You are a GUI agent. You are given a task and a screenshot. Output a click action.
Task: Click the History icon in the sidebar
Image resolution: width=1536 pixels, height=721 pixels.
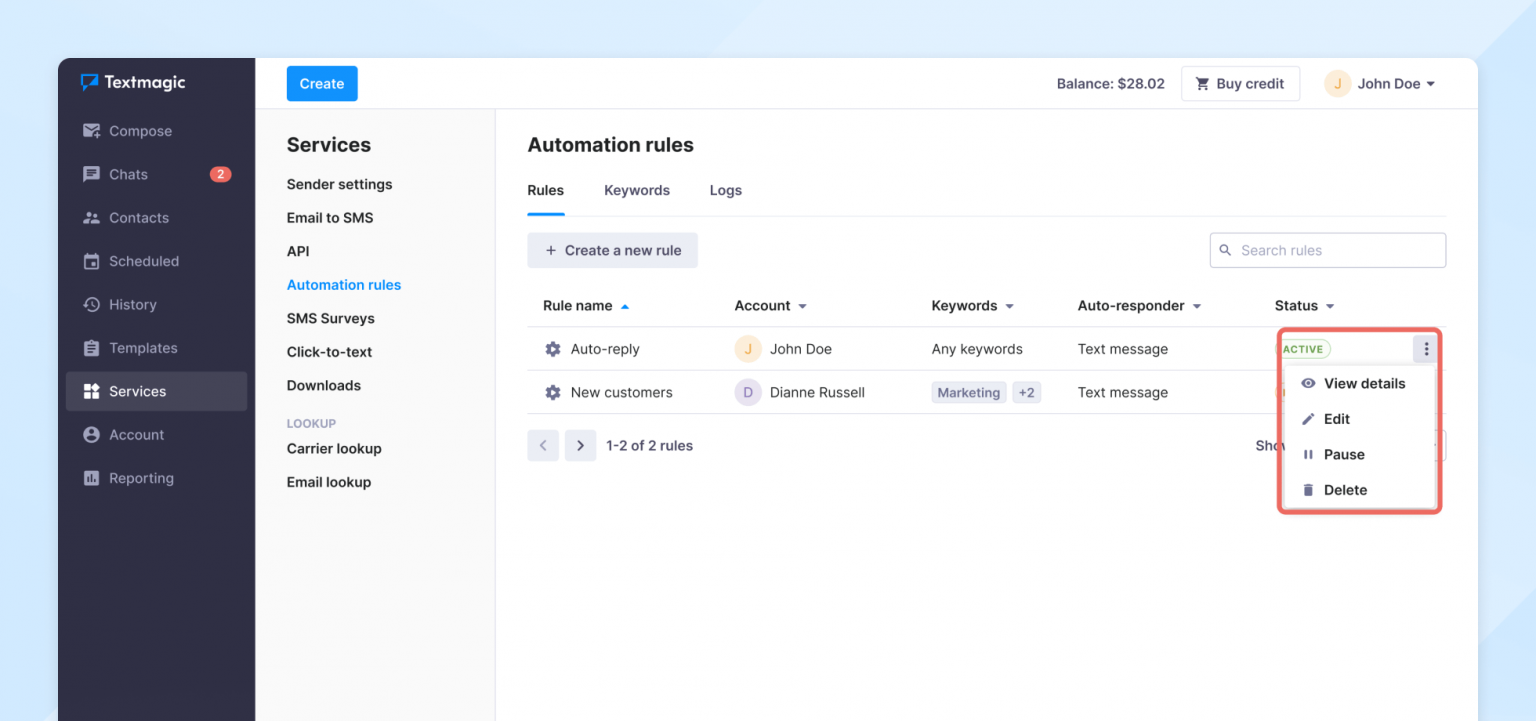pyautogui.click(x=91, y=304)
